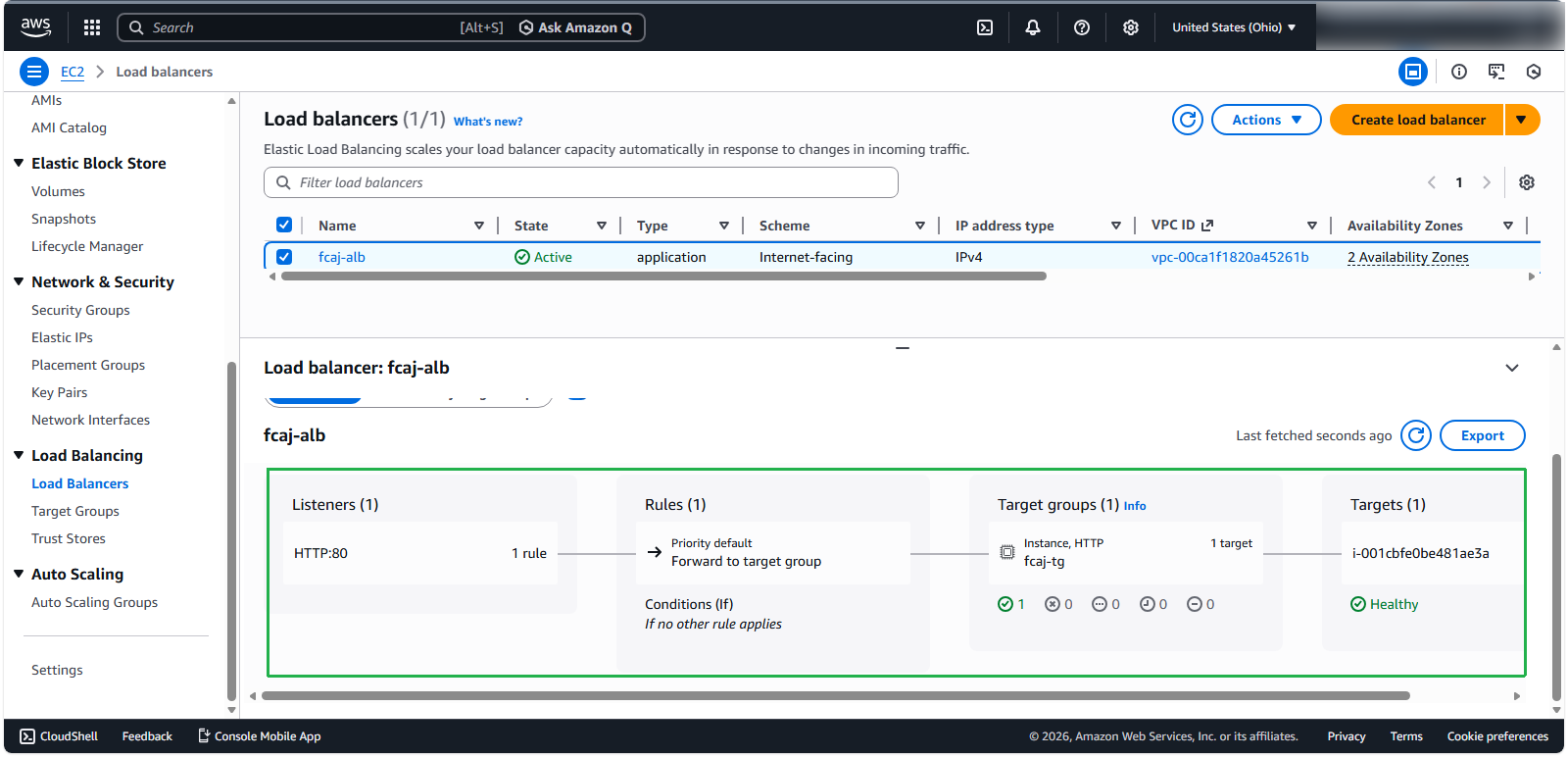This screenshot has width=1568, height=757.
Task: Collapse the Load Balancing section
Action: pos(19,455)
